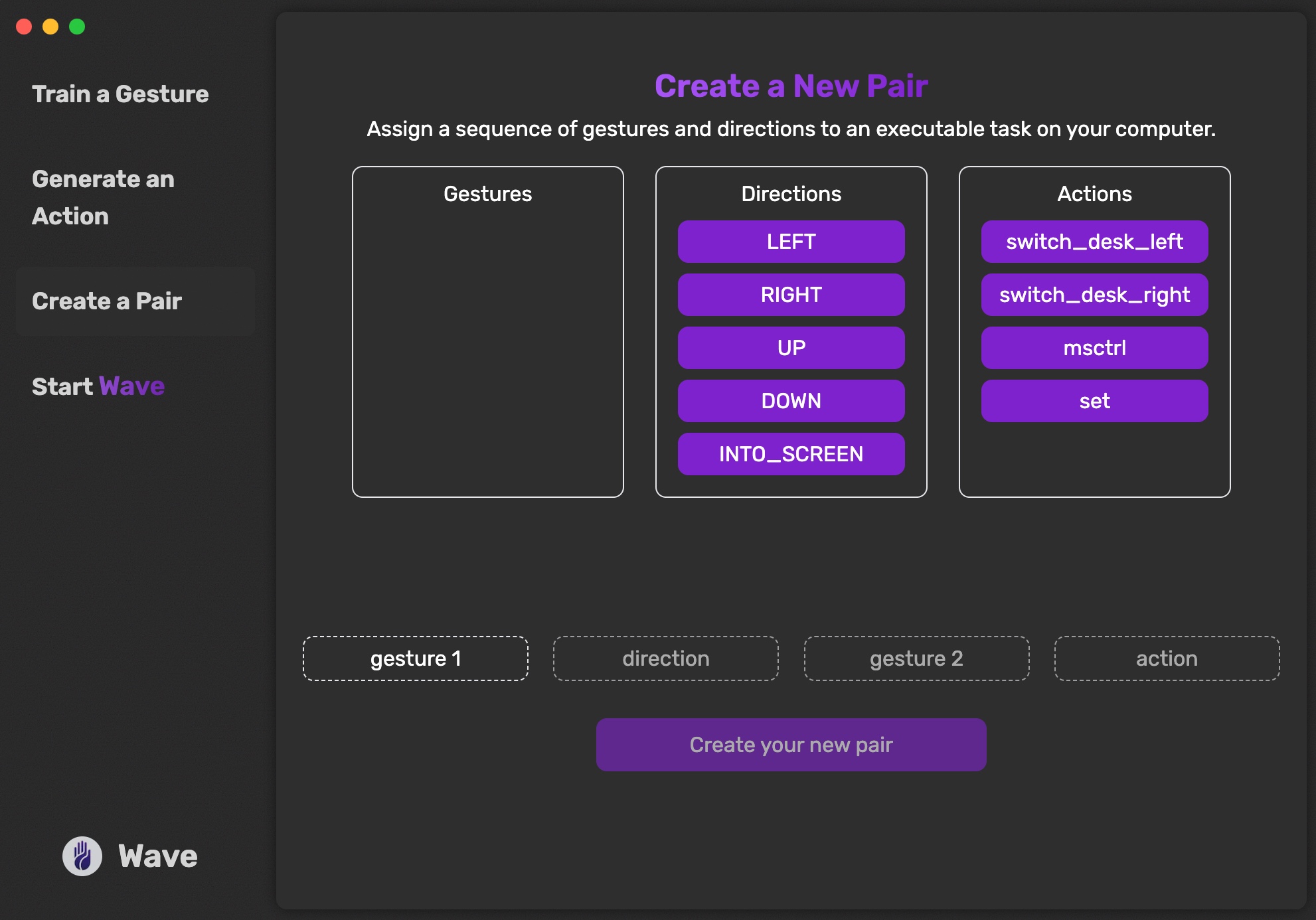Activate the gesture 1 slot
Viewport: 1316px width, 920px height.
pos(416,658)
